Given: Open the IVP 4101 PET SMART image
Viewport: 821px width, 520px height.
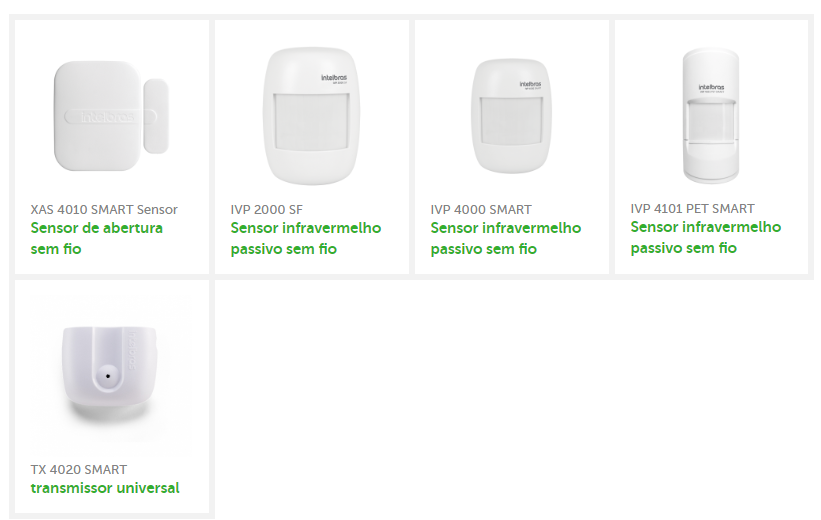Looking at the screenshot, I should (711, 116).
